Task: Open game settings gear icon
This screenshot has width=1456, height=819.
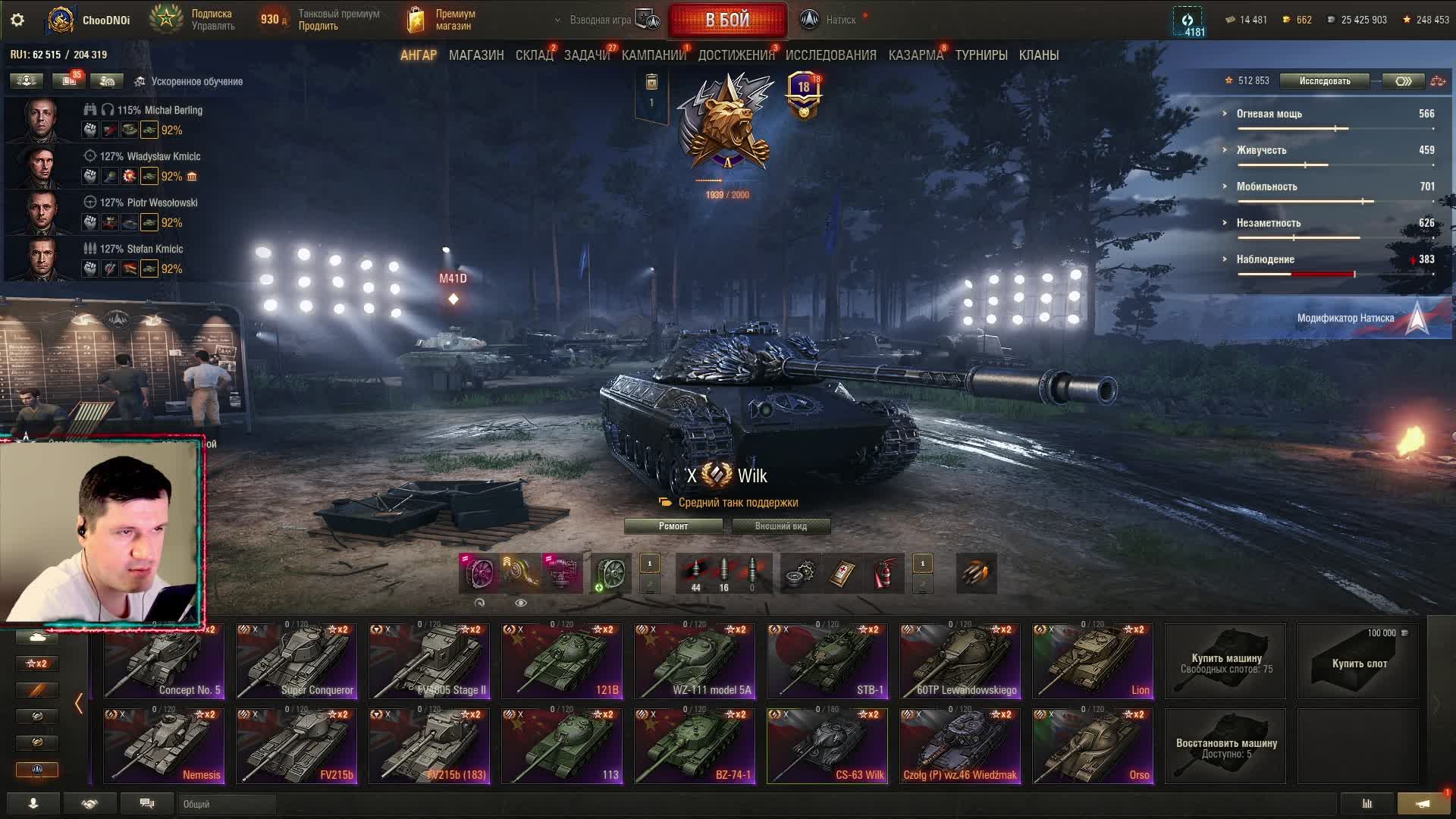Action: tap(17, 20)
